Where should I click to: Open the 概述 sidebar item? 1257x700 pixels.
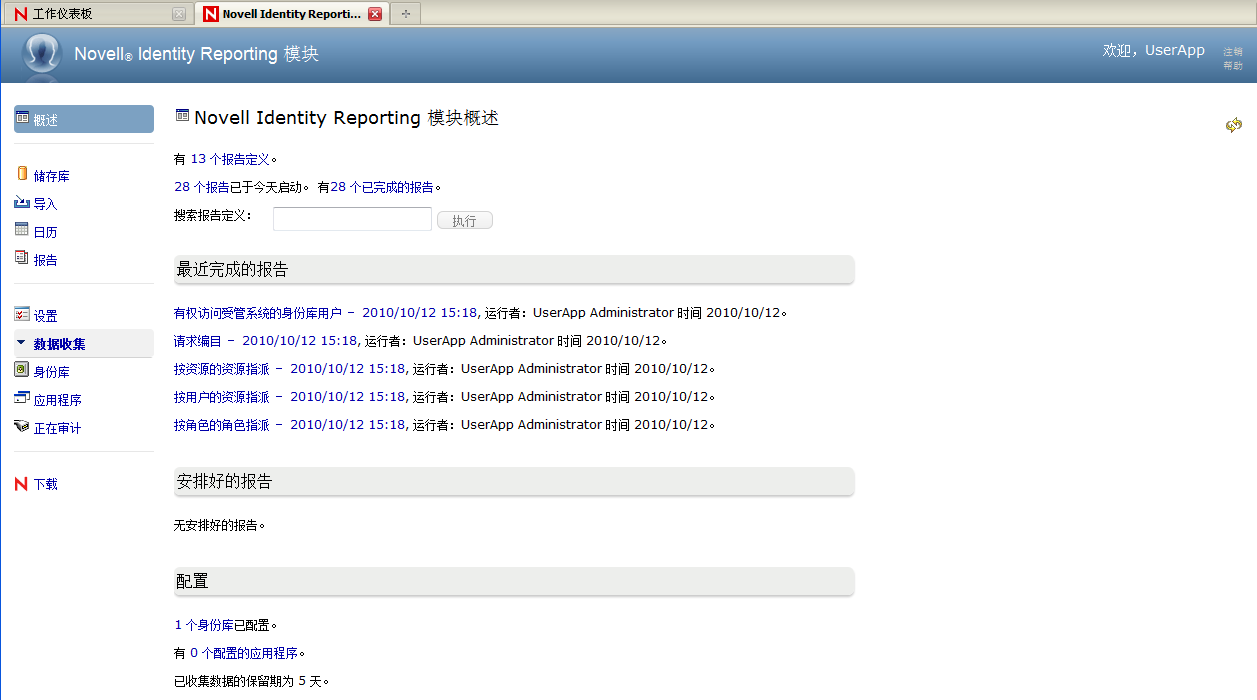84,119
